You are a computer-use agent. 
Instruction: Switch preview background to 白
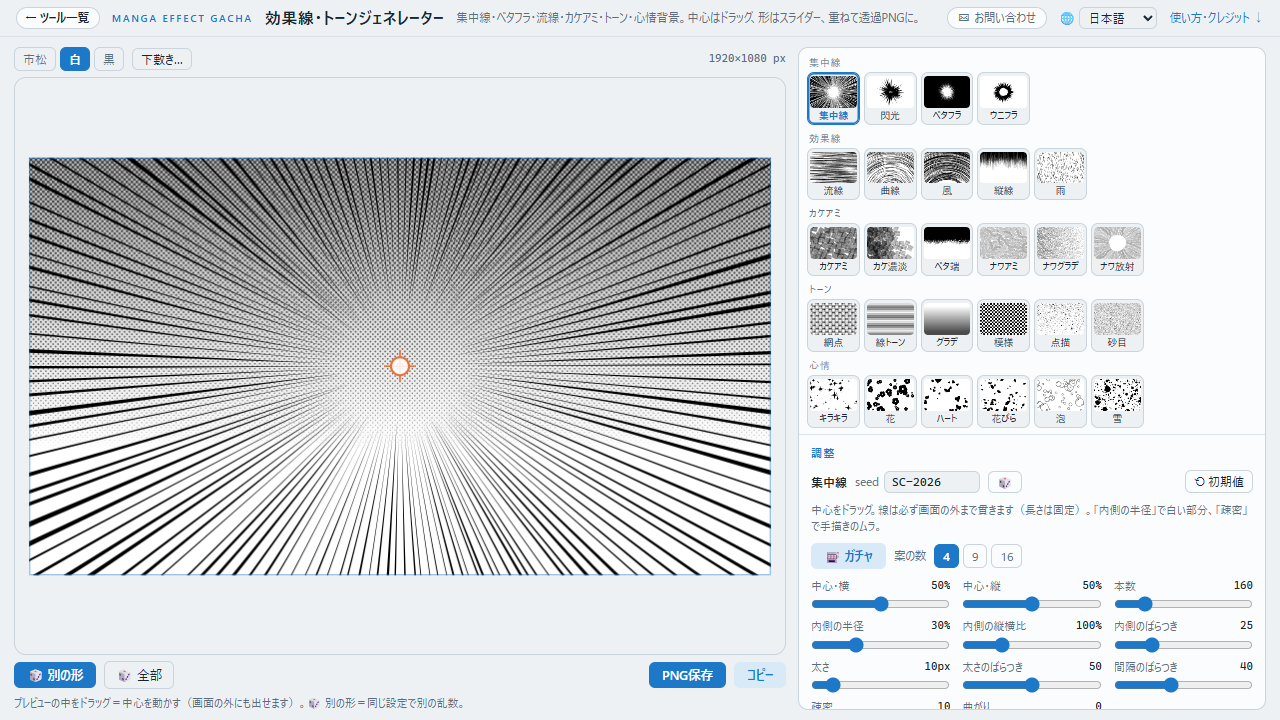(75, 59)
